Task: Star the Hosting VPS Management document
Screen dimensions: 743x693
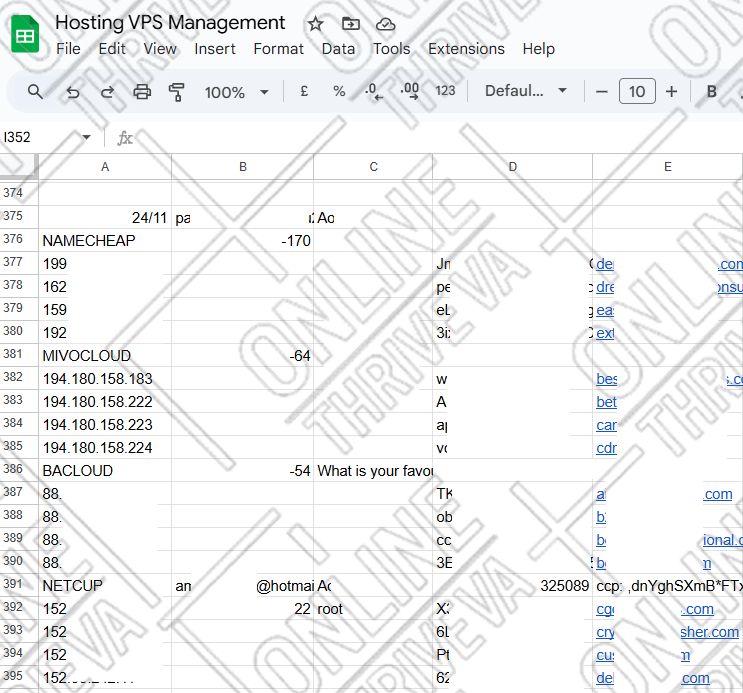Action: (315, 24)
